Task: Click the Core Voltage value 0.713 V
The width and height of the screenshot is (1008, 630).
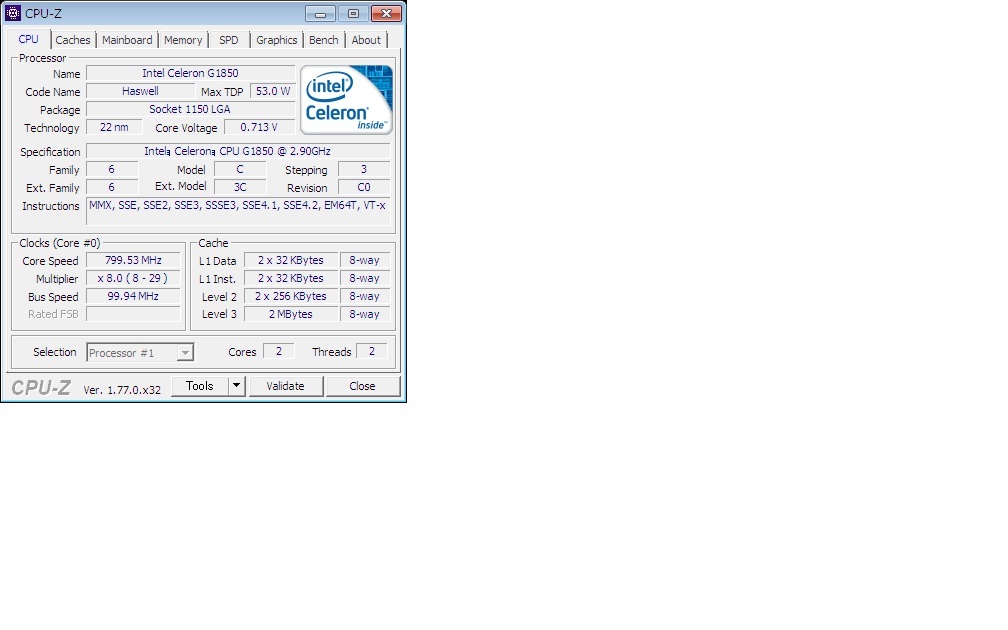Action: pos(259,127)
